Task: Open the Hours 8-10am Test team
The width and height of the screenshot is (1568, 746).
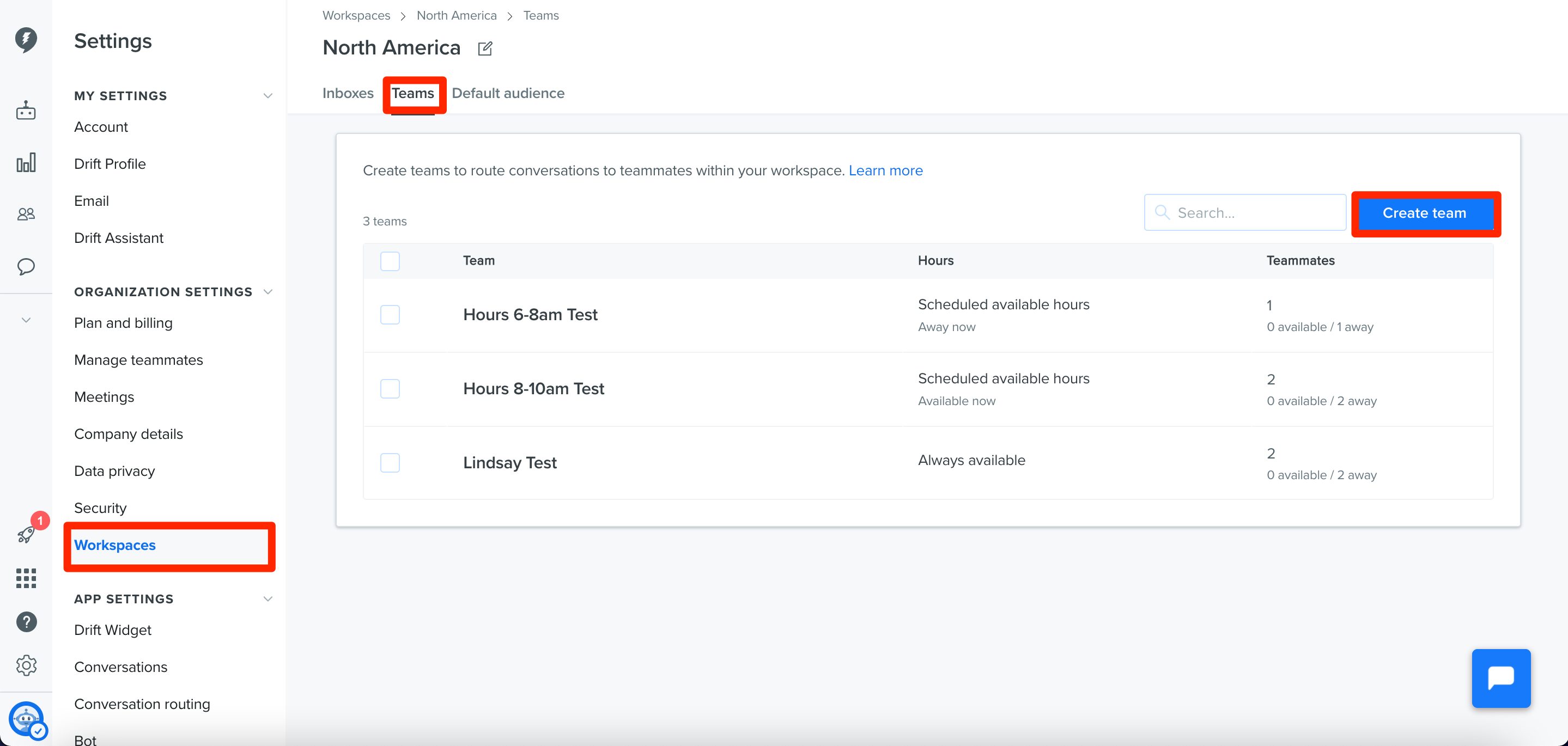Action: pyautogui.click(x=533, y=388)
